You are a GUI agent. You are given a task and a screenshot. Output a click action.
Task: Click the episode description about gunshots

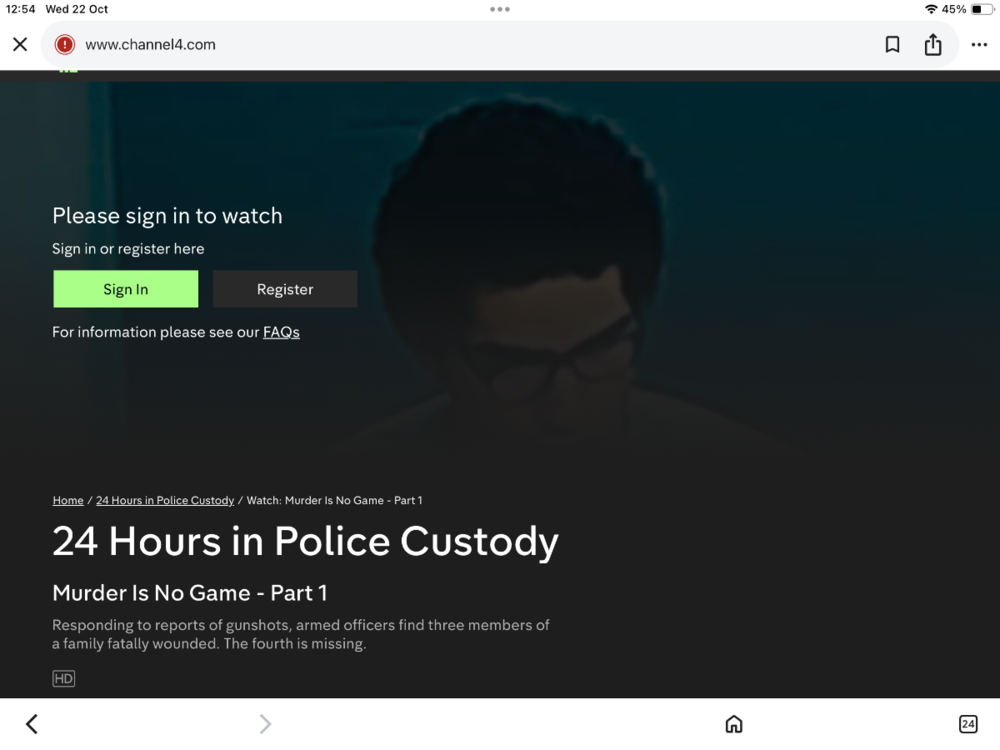[300, 634]
